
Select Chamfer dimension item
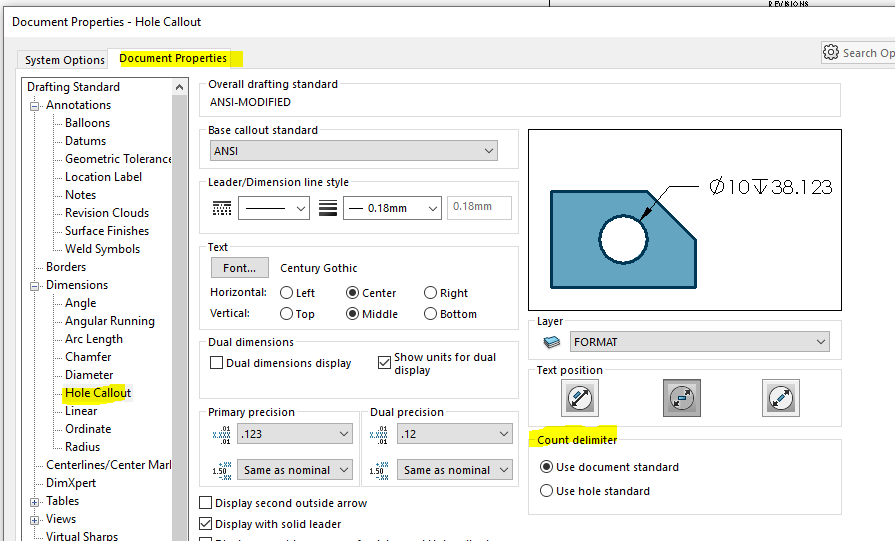pos(88,357)
